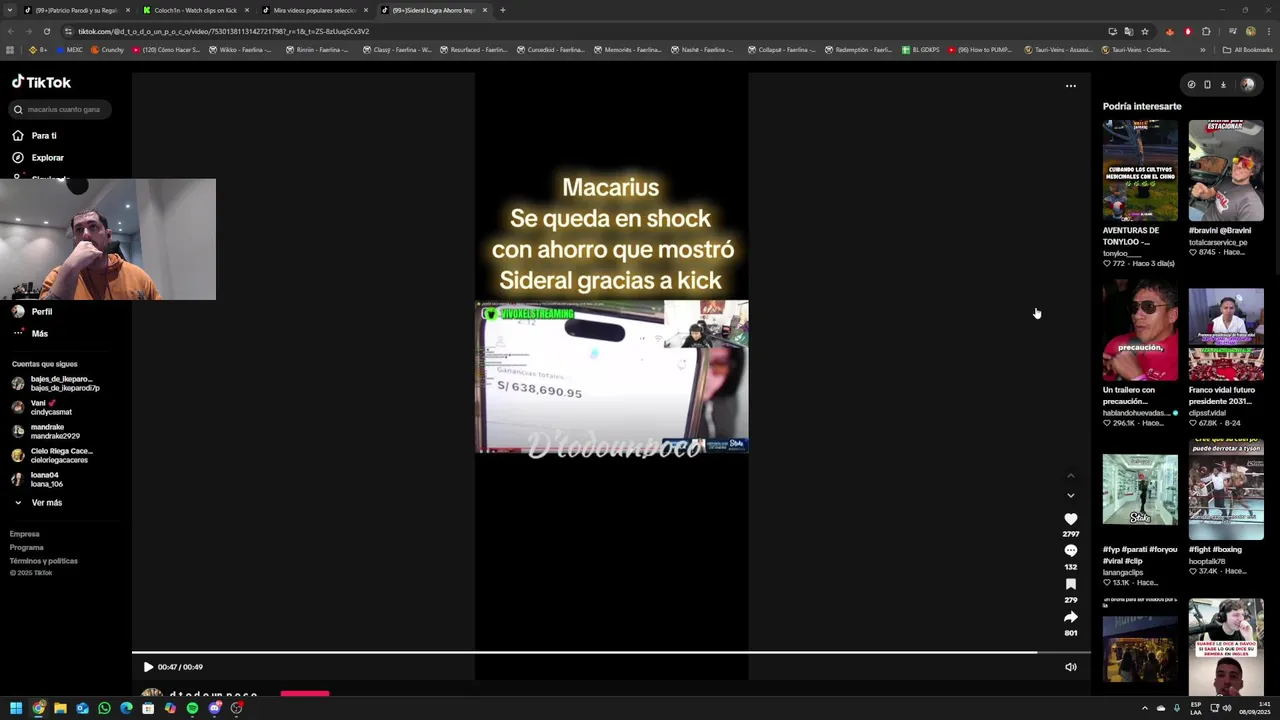
Task: Click the browser address bar URL
Action: [x=224, y=31]
